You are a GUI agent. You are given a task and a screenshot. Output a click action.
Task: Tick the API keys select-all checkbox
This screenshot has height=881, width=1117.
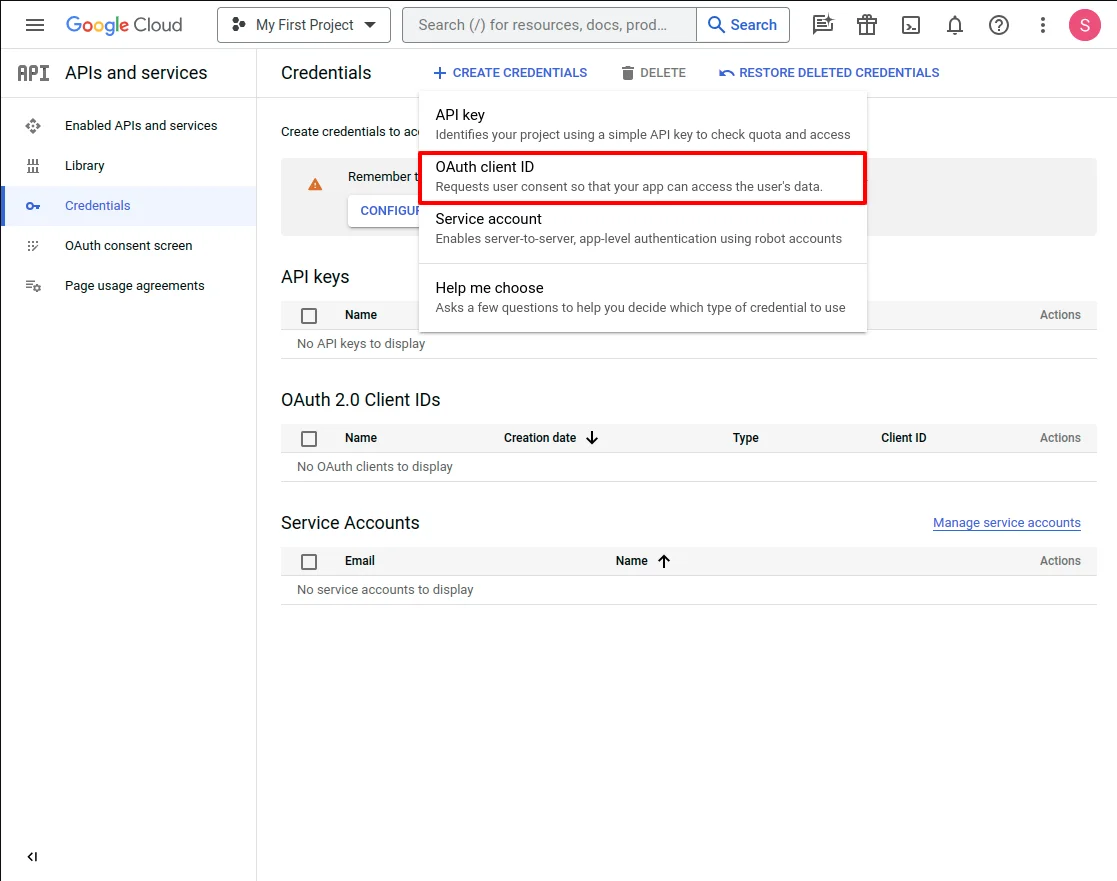[x=308, y=316]
